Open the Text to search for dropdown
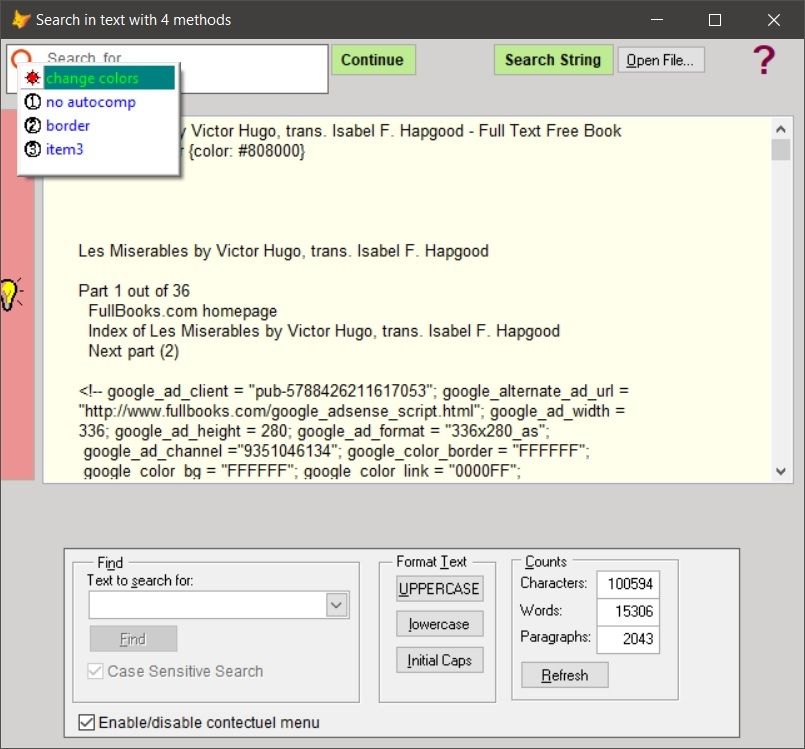Image resolution: width=805 pixels, height=749 pixels. coord(337,604)
